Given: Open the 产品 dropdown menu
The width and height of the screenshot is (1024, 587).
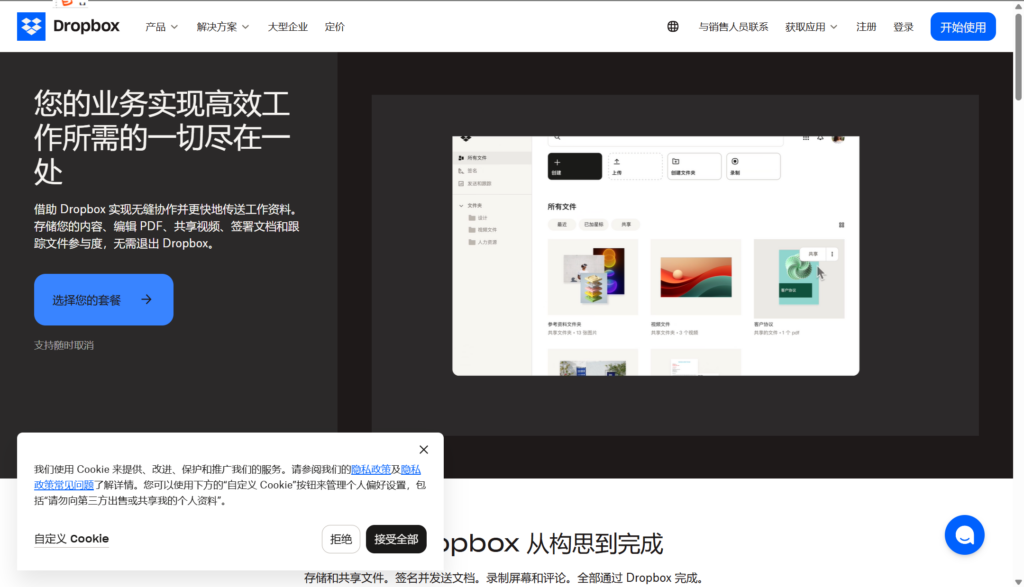Looking at the screenshot, I should pyautogui.click(x=161, y=27).
